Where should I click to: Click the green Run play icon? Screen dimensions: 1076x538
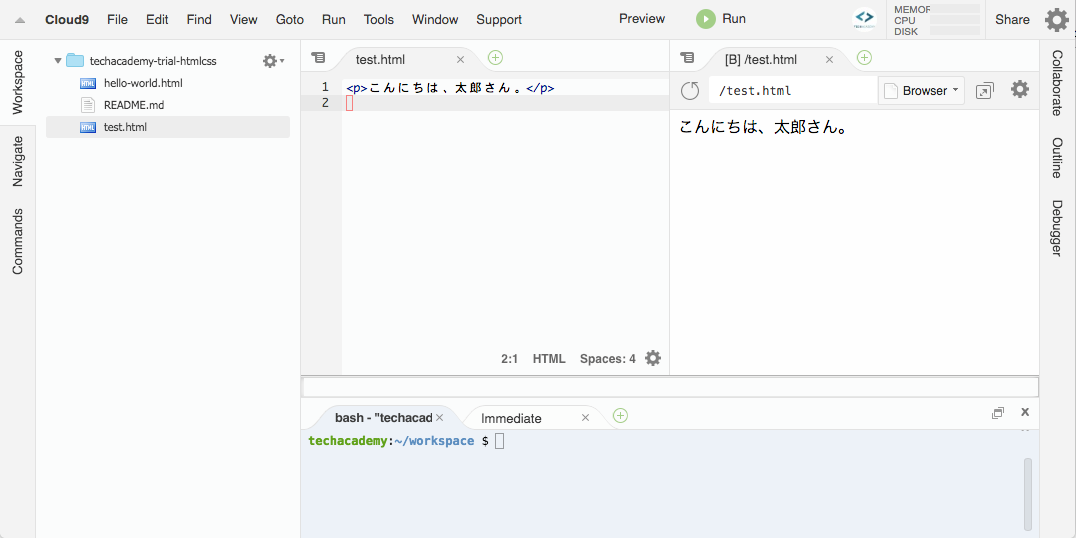pos(706,19)
